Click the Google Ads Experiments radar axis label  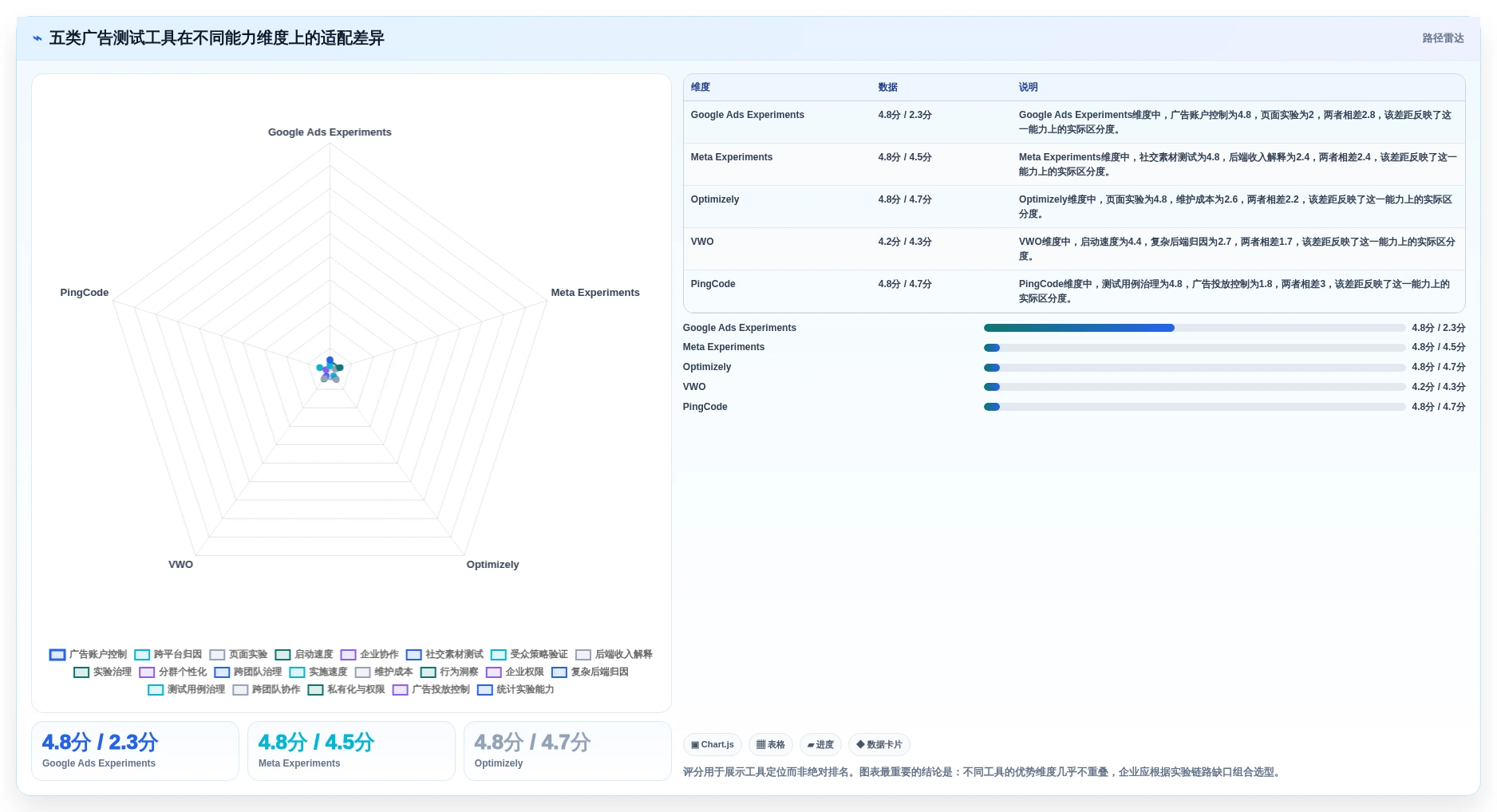(x=330, y=132)
